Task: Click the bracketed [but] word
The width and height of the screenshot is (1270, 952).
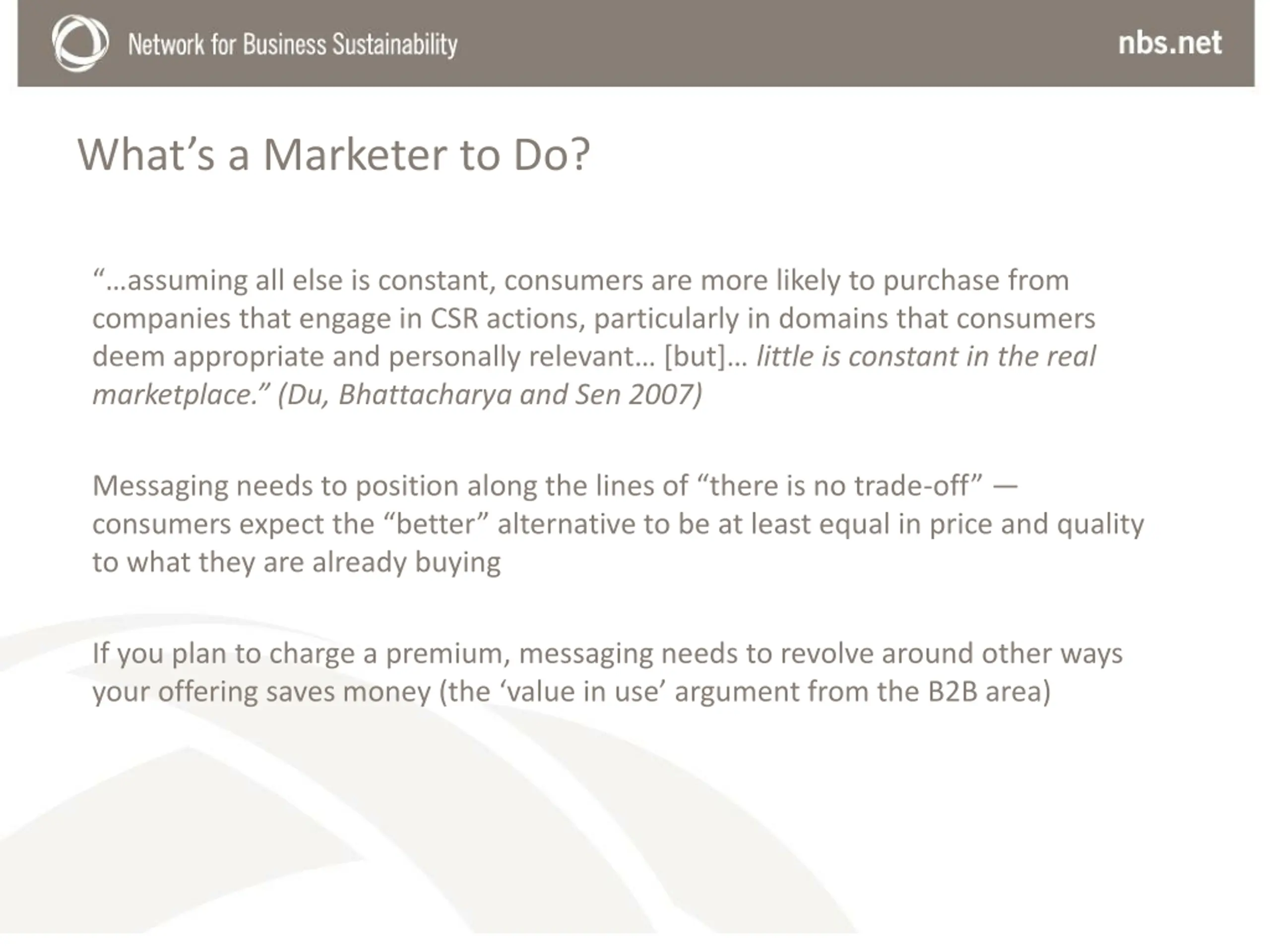Action: (695, 357)
